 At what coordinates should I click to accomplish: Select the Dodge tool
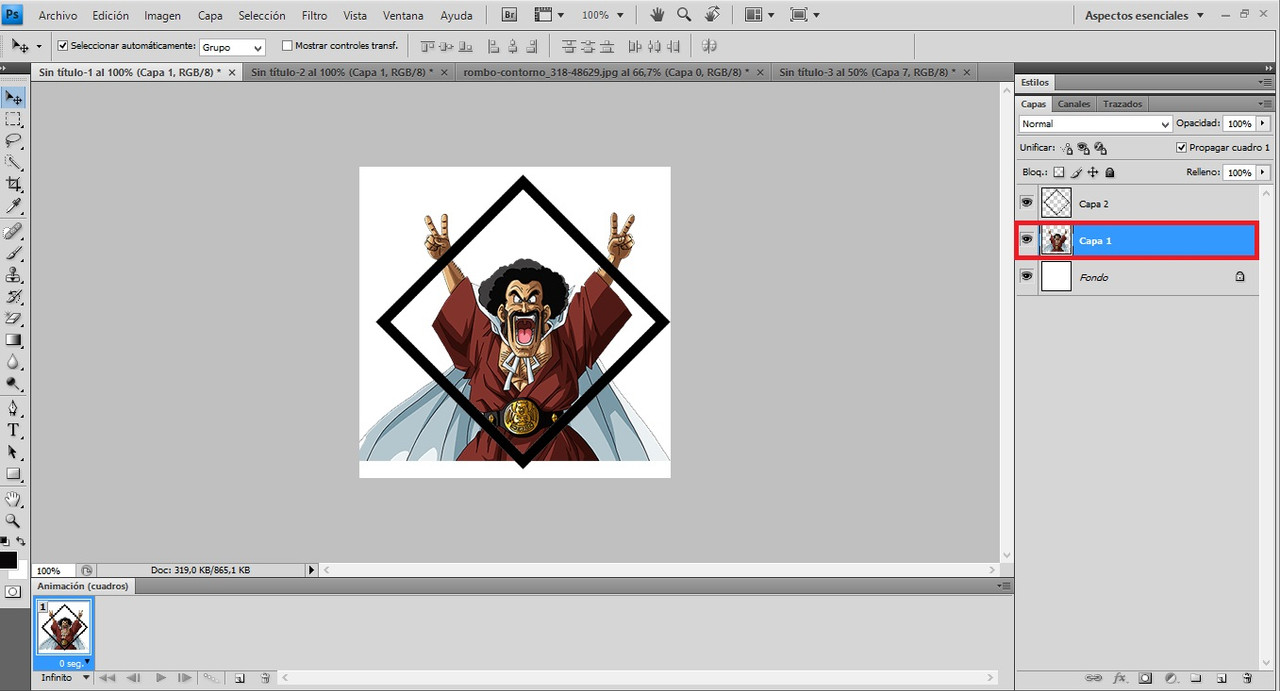14,384
